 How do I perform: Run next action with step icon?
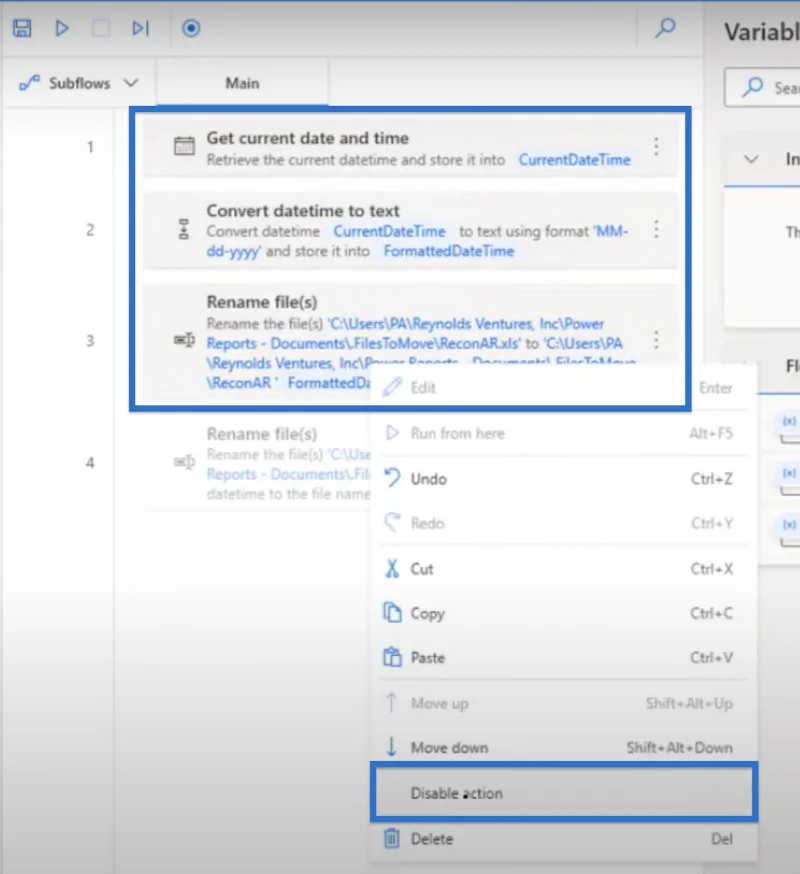140,28
